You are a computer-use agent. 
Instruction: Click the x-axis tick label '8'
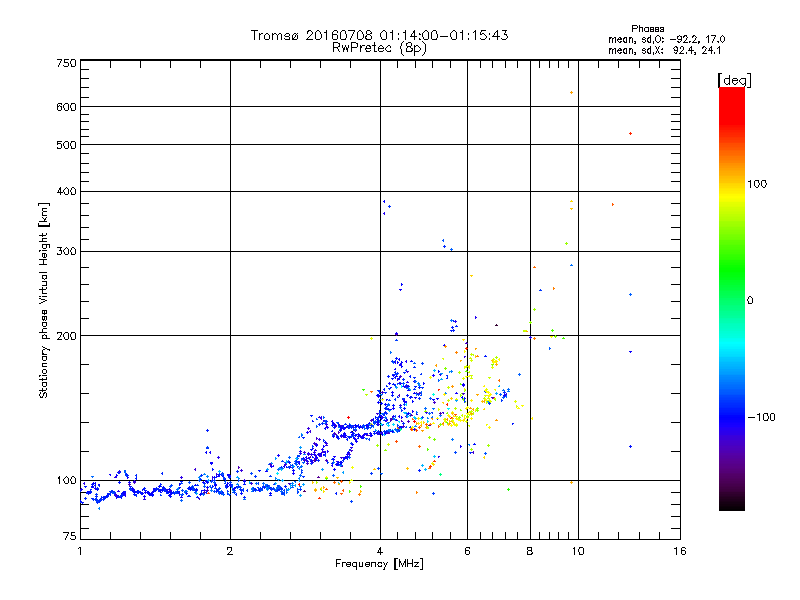pos(530,551)
